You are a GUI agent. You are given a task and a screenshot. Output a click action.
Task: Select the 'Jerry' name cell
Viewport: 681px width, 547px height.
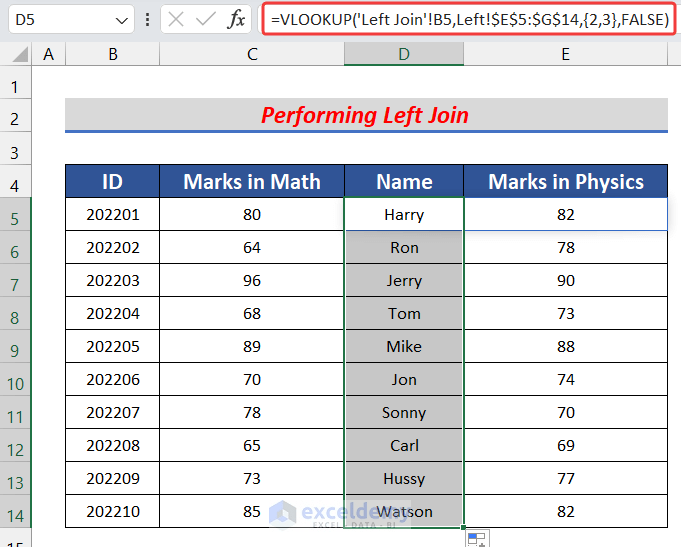(x=404, y=280)
